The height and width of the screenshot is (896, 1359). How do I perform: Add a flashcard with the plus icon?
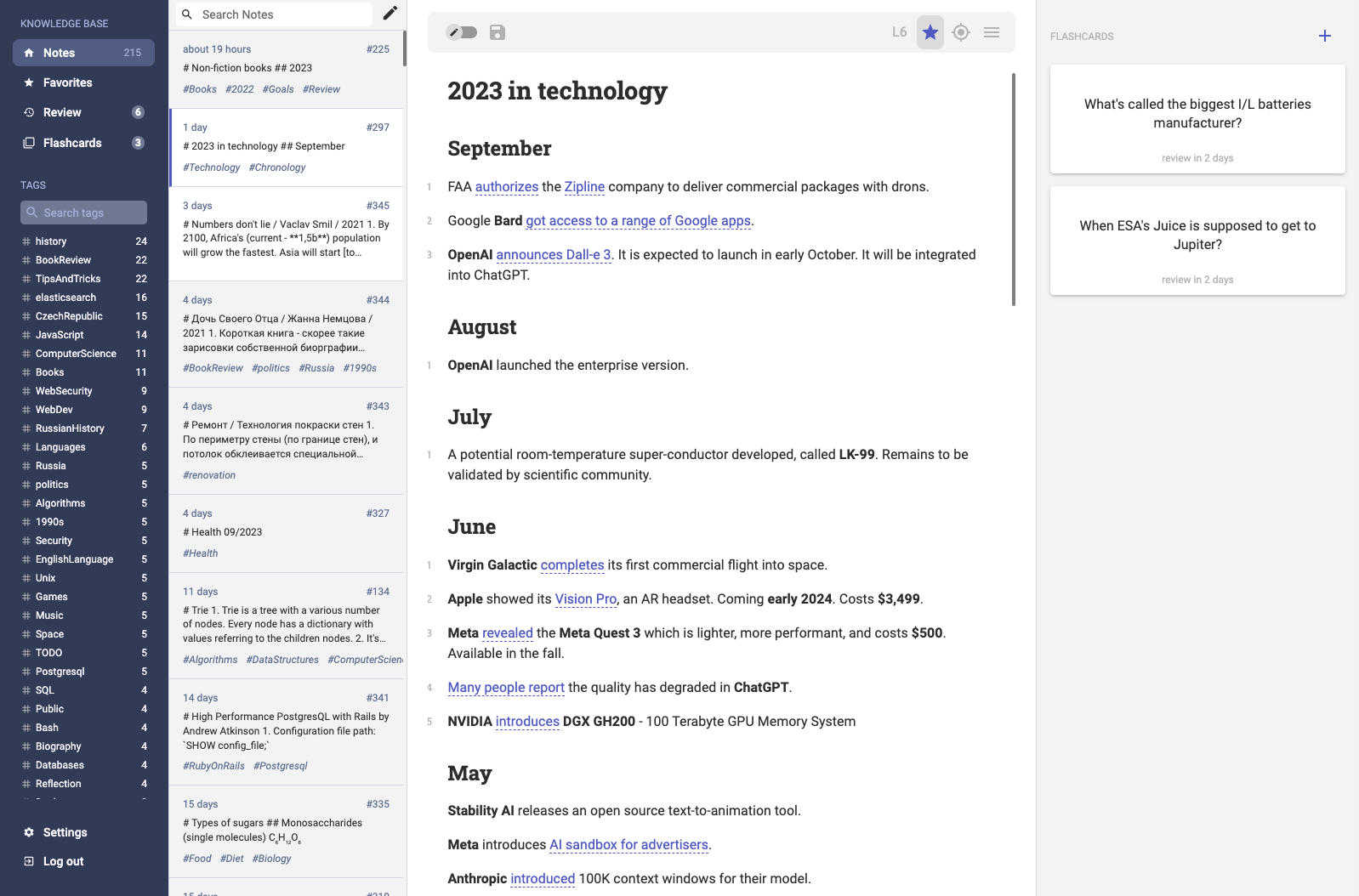(x=1325, y=36)
